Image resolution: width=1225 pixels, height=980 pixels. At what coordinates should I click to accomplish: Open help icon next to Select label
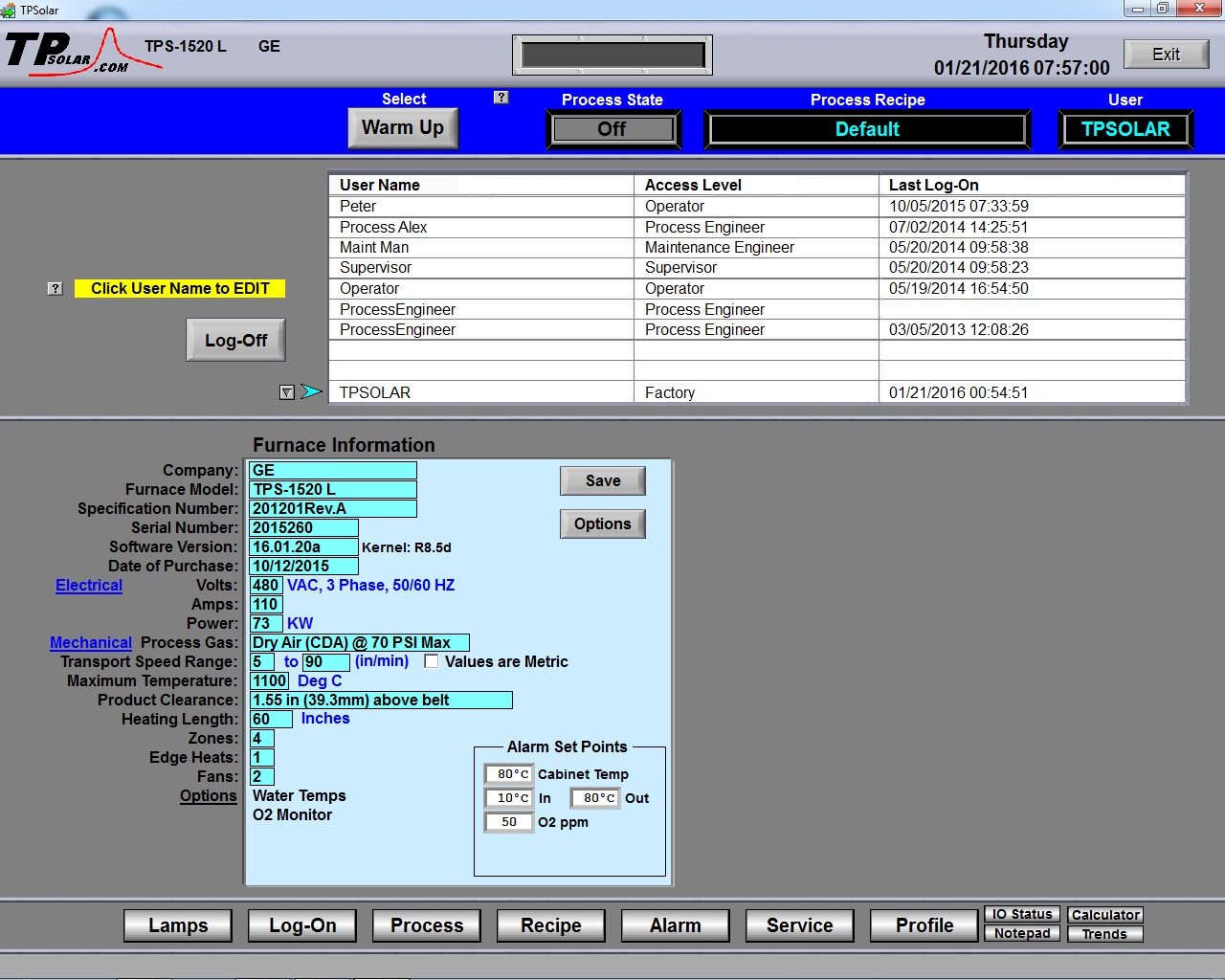pyautogui.click(x=501, y=98)
